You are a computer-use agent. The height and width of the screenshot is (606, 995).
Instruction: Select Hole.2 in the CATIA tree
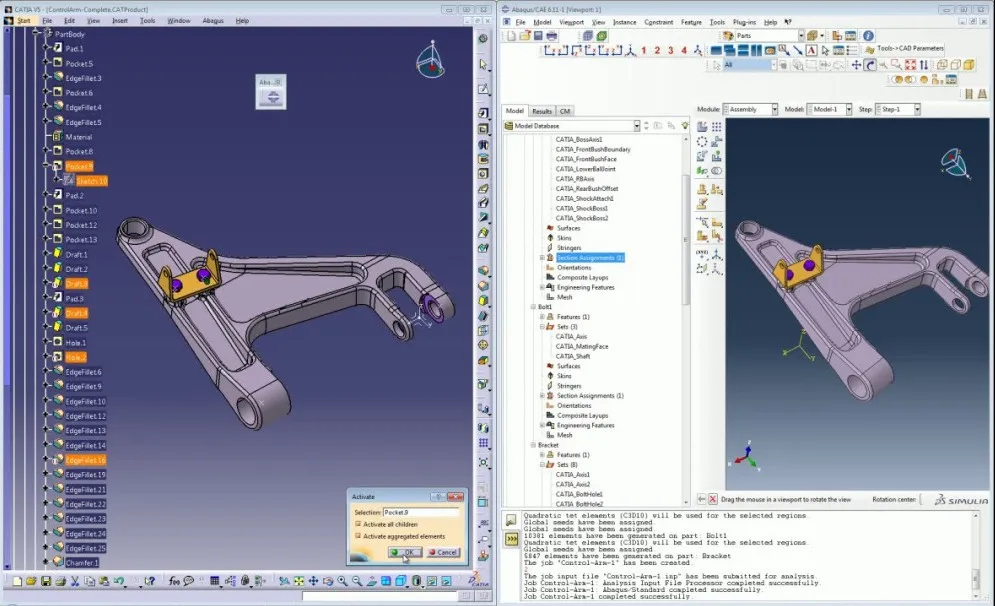pos(76,357)
